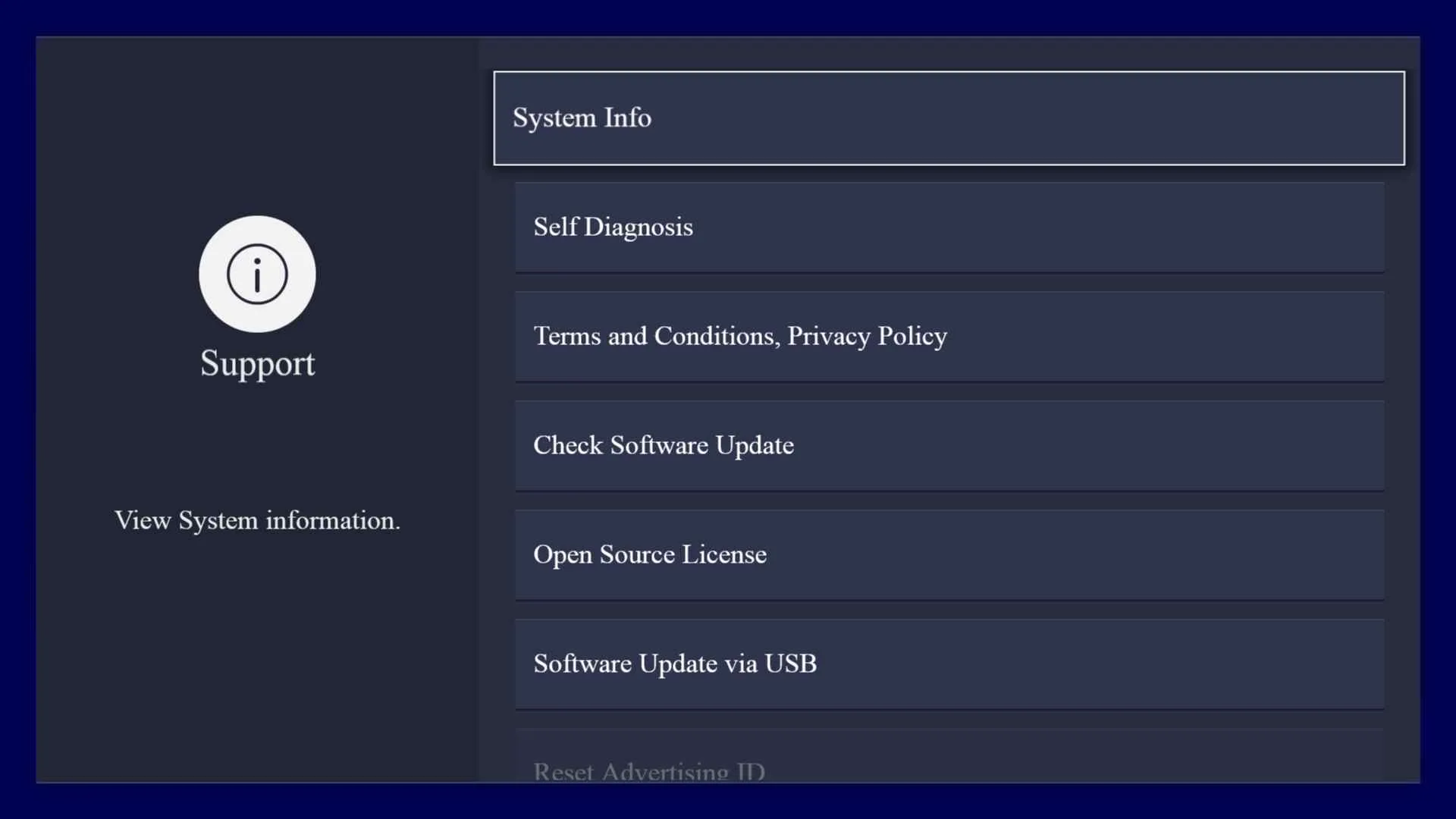
Task: Click the 'License' word in the Open Source row
Action: point(723,554)
